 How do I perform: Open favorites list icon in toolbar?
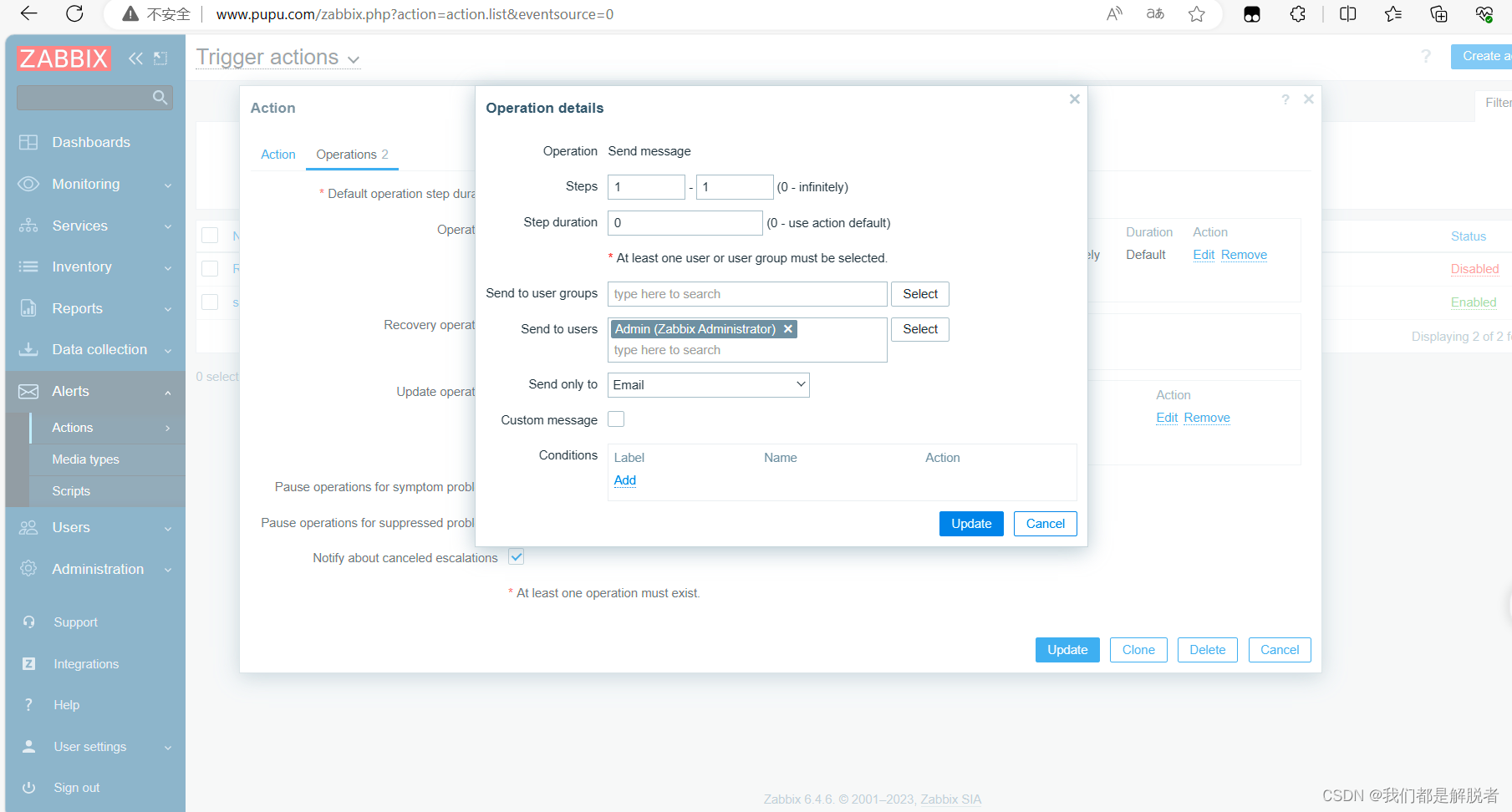pyautogui.click(x=1393, y=13)
